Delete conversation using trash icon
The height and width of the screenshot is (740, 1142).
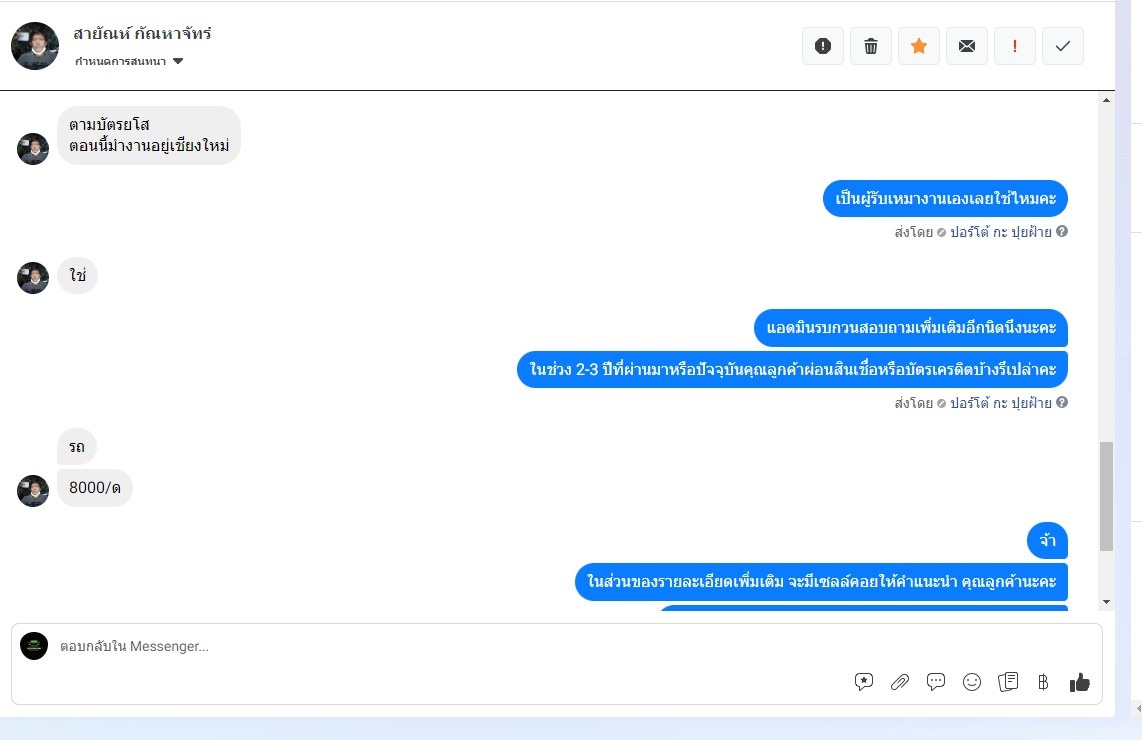[871, 46]
